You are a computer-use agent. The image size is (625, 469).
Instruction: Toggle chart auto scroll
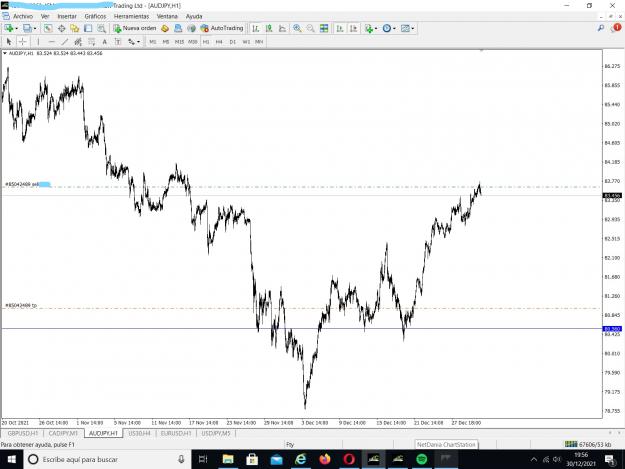(340, 28)
